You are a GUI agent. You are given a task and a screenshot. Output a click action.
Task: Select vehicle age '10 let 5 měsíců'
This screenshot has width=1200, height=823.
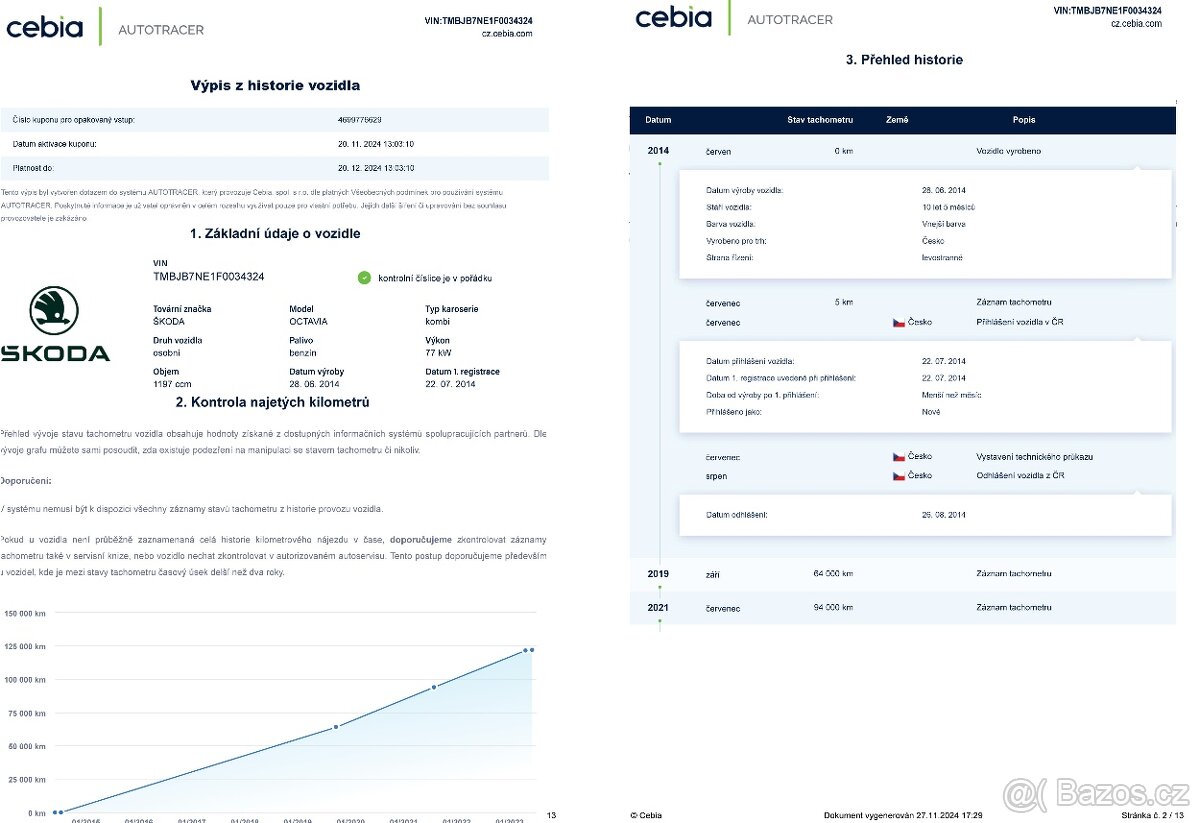[948, 207]
